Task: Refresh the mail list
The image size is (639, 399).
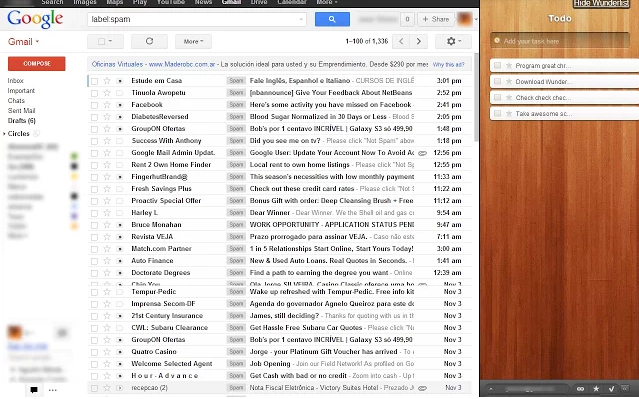Action: coord(149,41)
